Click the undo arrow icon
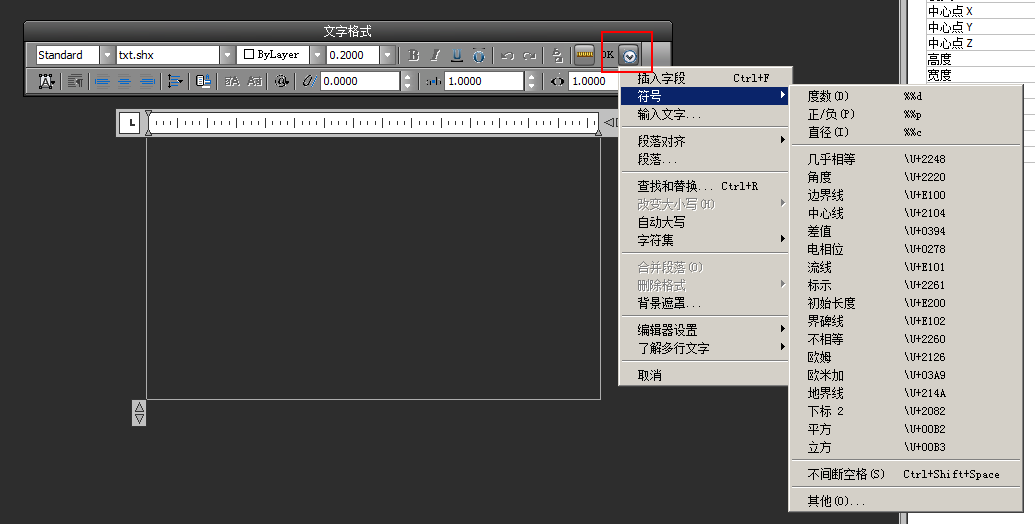This screenshot has height=524, width=1035. 507,55
